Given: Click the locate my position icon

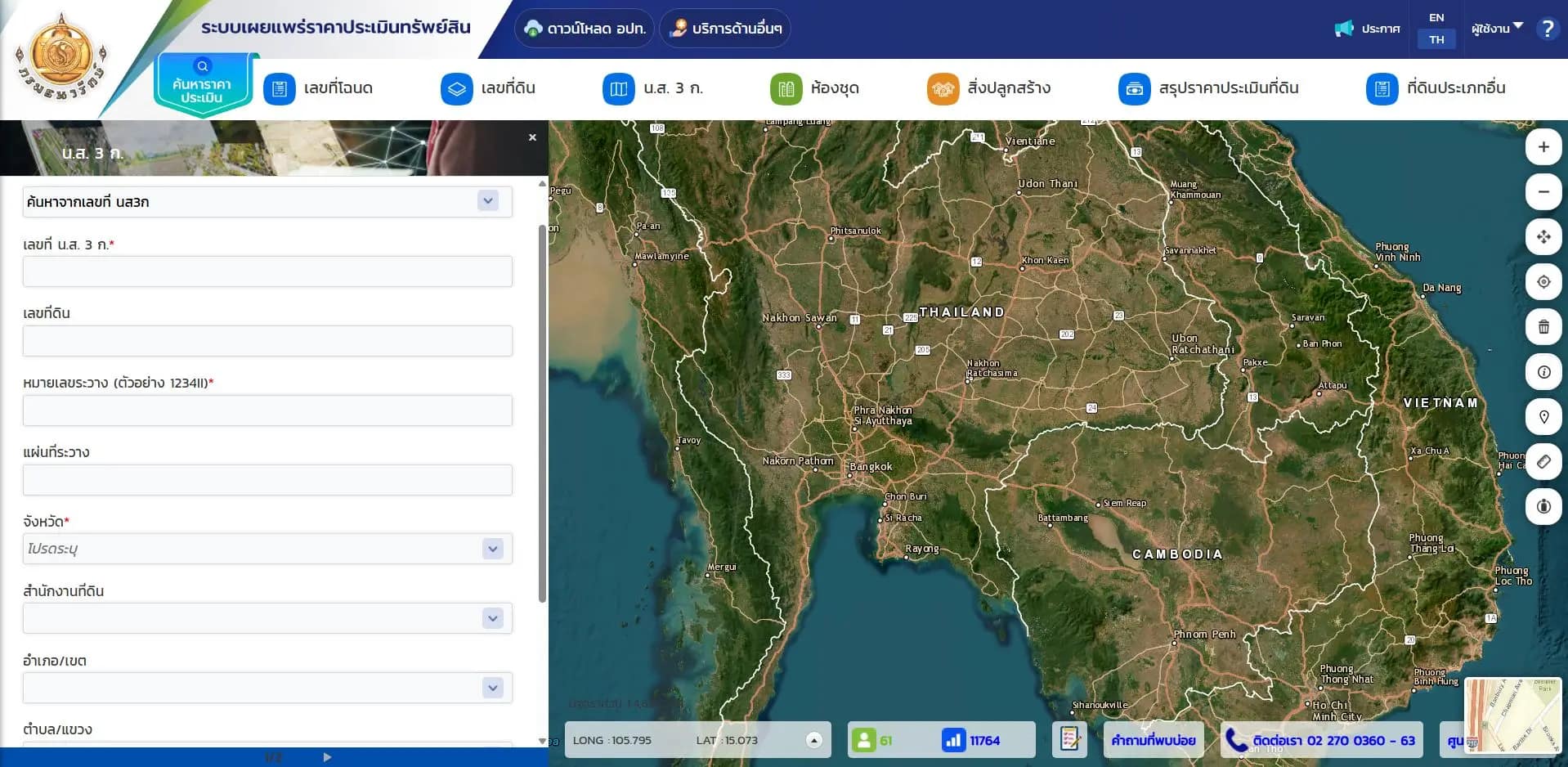Looking at the screenshot, I should (x=1543, y=282).
